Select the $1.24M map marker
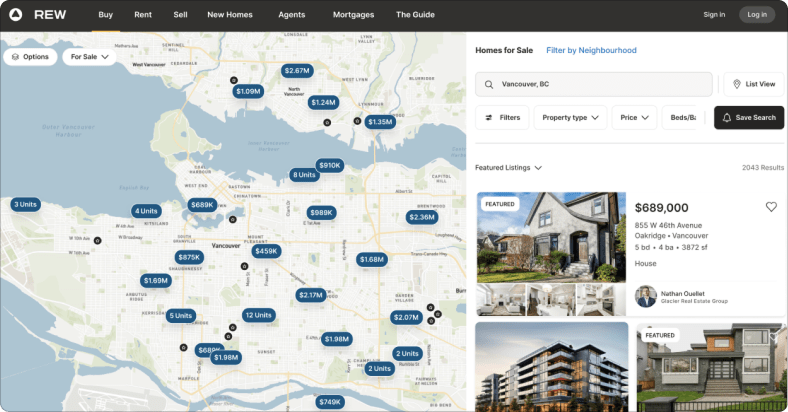 pyautogui.click(x=323, y=102)
